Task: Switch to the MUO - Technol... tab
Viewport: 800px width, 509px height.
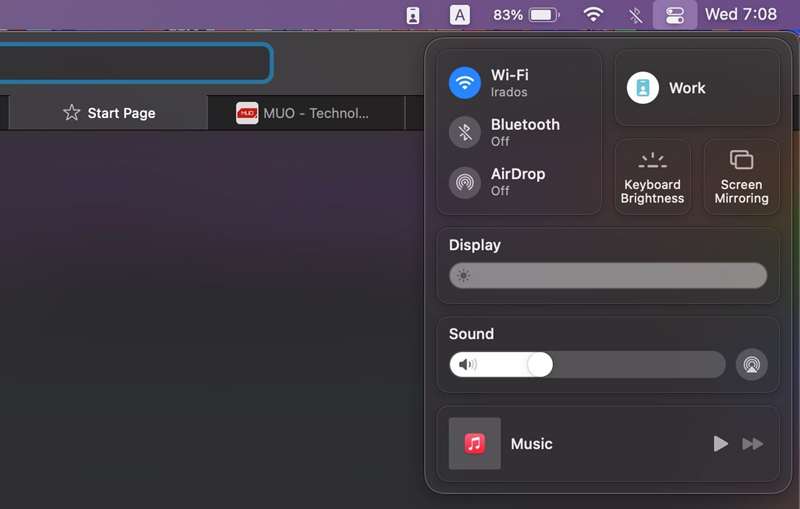Action: pyautogui.click(x=303, y=113)
